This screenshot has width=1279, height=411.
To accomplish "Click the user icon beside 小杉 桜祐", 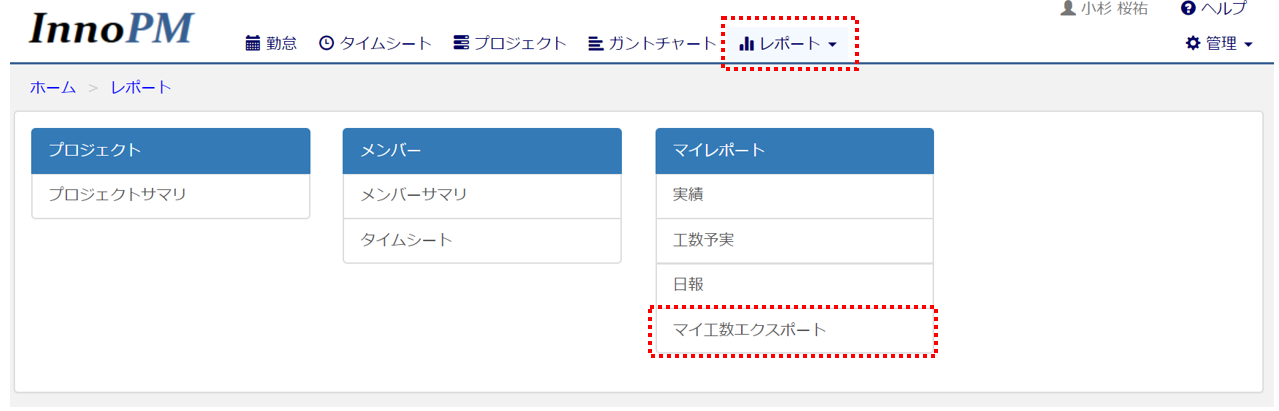I will (x=1068, y=8).
